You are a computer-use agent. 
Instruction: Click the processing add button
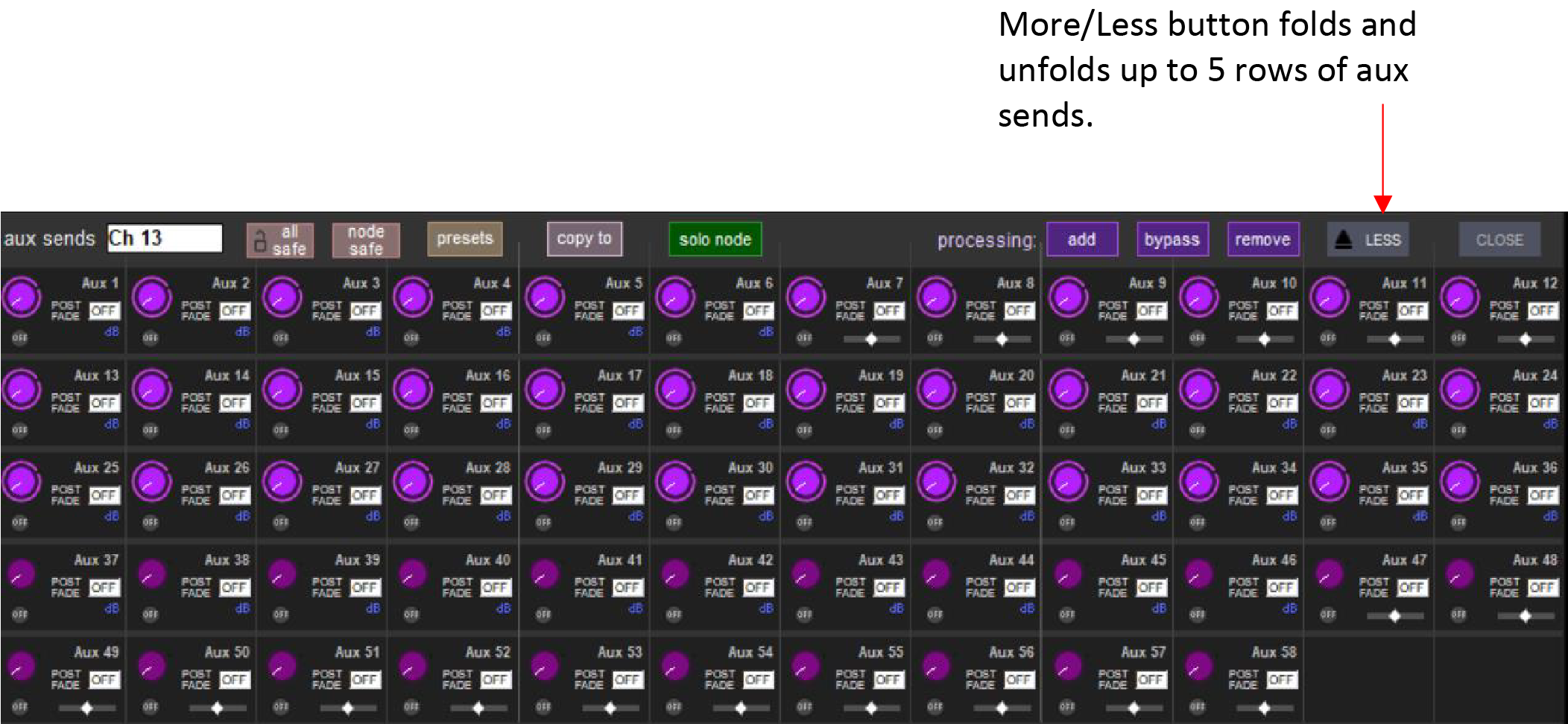coord(1081,240)
